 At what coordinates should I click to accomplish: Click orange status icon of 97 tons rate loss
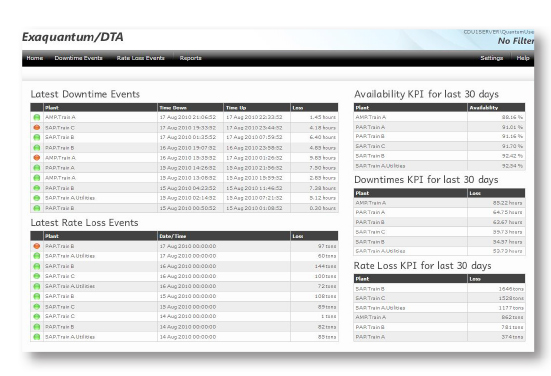(x=37, y=246)
